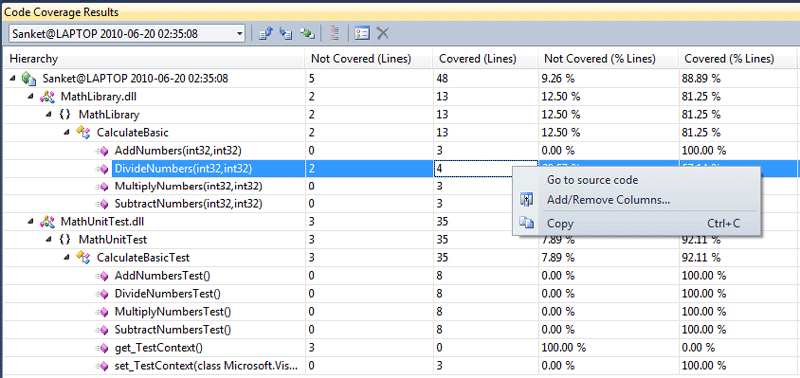This screenshot has width=800, height=378.
Task: Sort by the Hierarchy column header
Action: [x=154, y=59]
